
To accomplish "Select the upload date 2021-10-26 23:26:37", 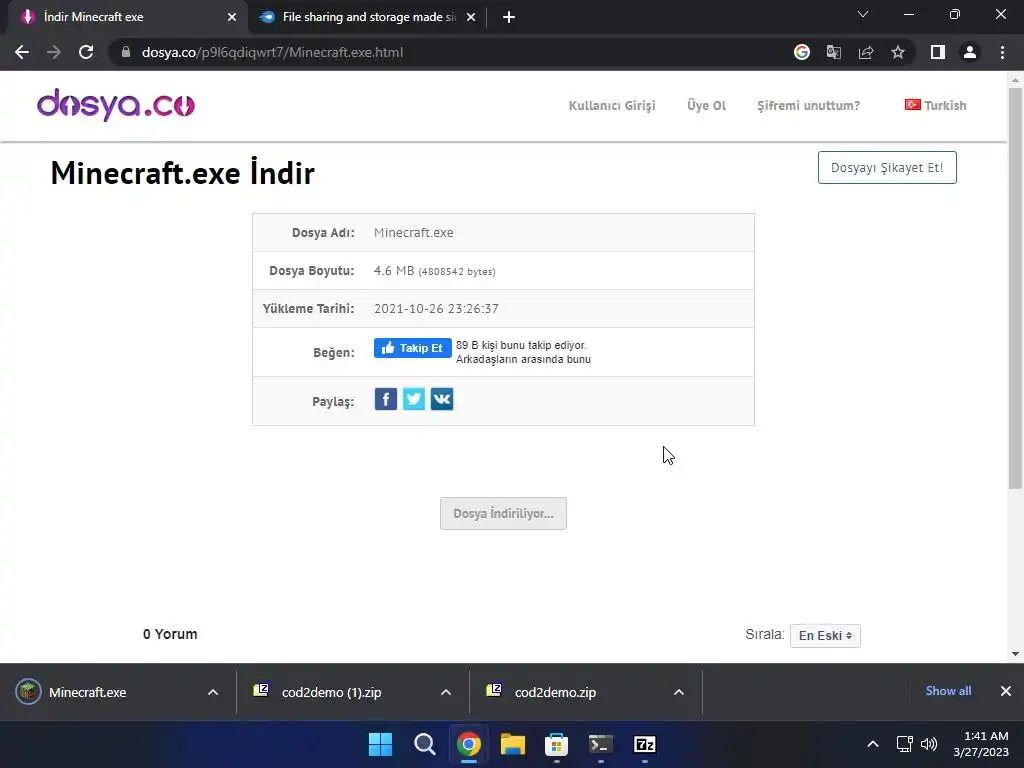I will pos(436,309).
